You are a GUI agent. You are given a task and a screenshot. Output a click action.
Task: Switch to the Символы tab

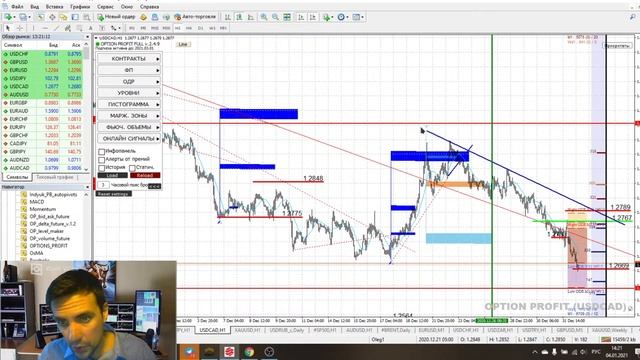[17, 178]
